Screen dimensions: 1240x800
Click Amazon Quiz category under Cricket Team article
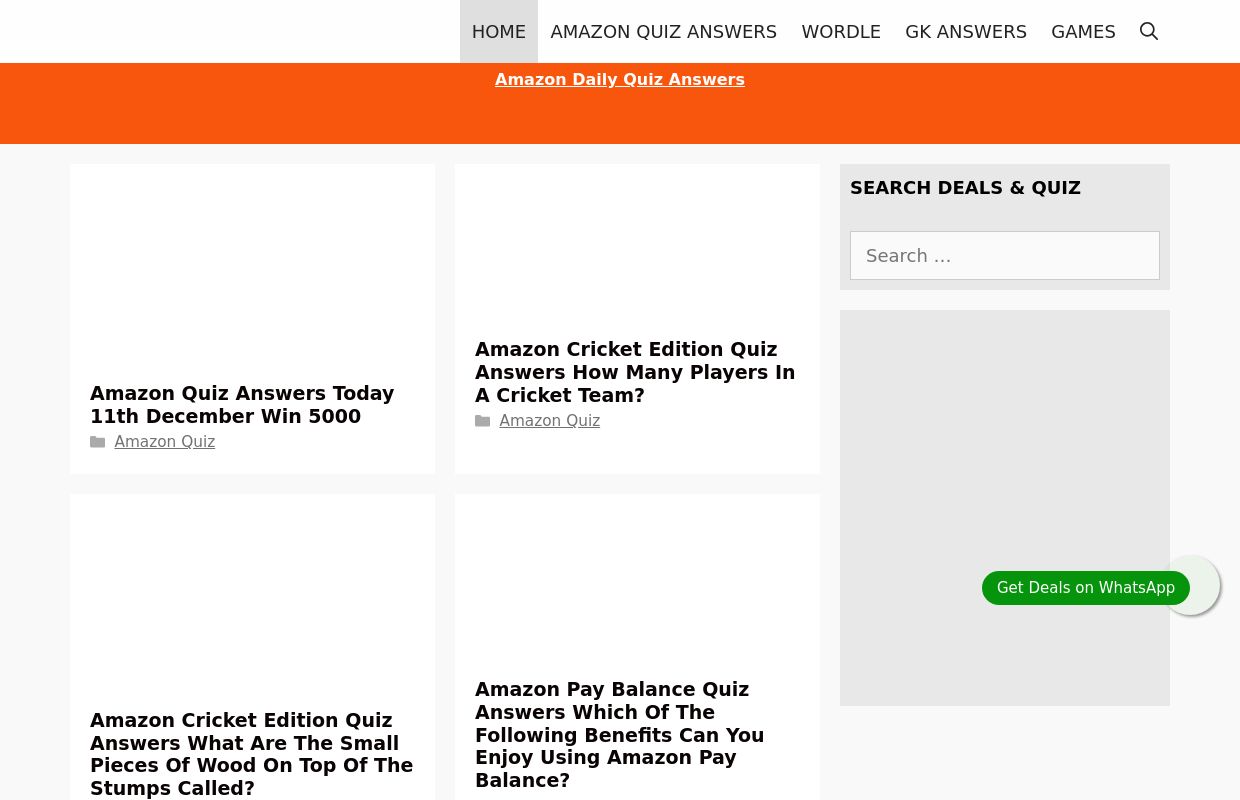(x=550, y=421)
